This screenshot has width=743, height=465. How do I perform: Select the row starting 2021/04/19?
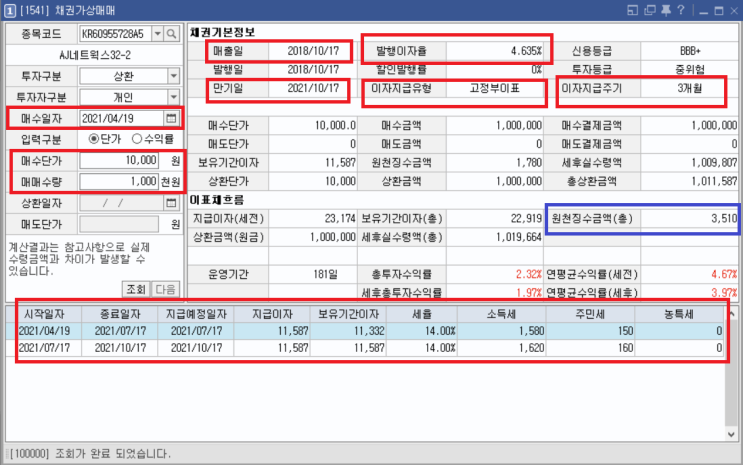coord(365,331)
